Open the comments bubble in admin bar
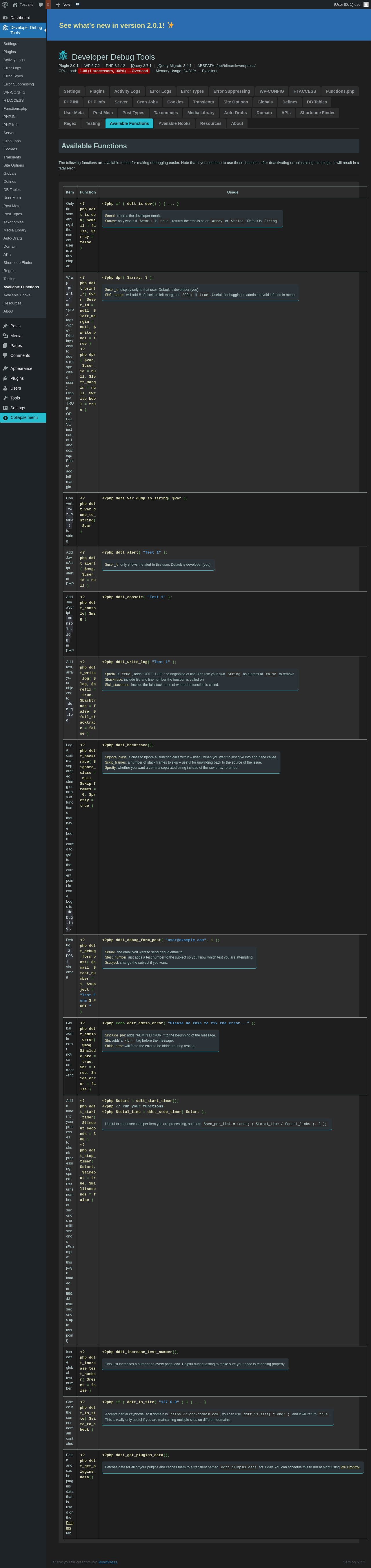 click(x=41, y=4)
